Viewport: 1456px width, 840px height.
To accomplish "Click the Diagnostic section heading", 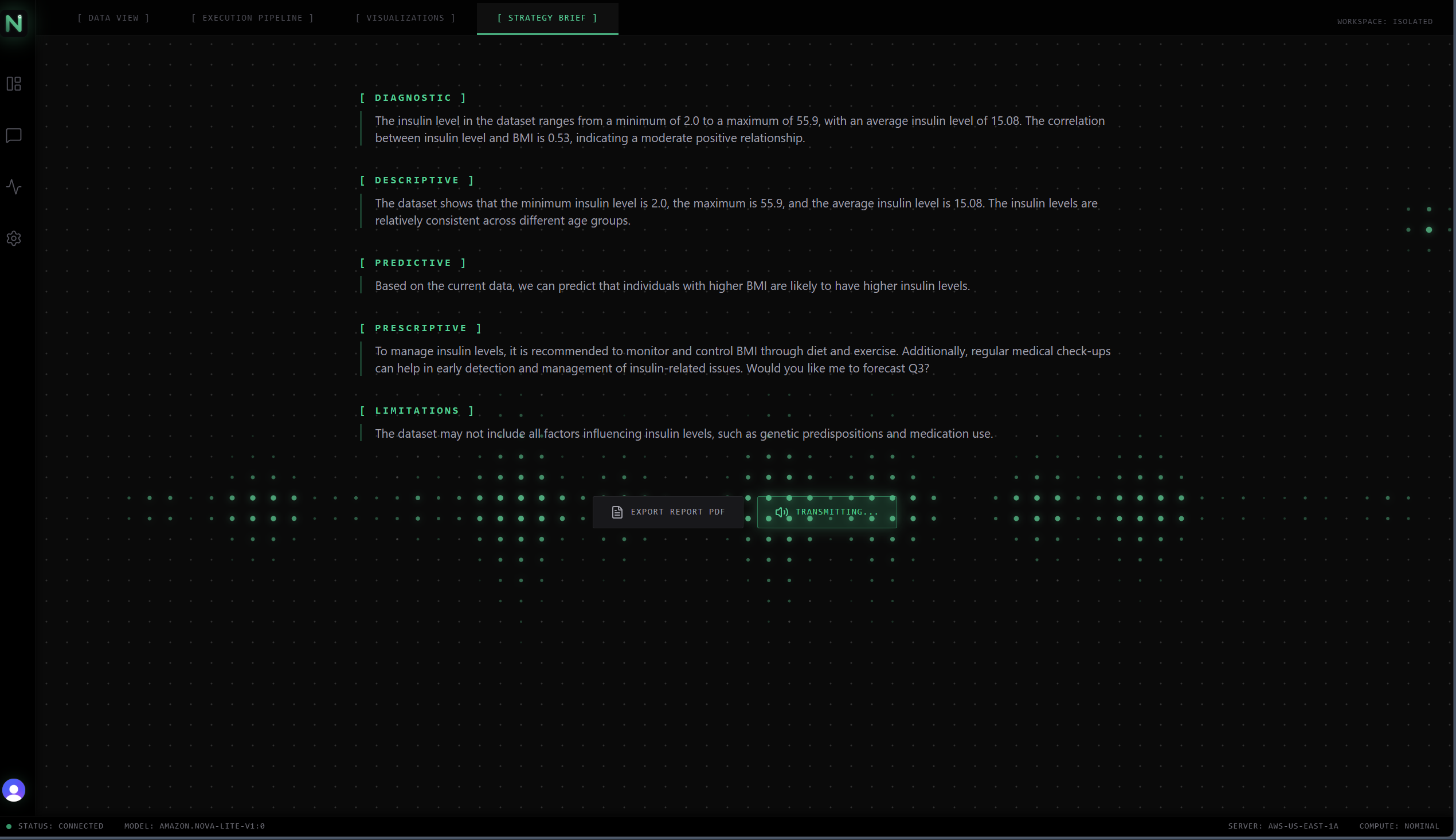I will [x=413, y=97].
